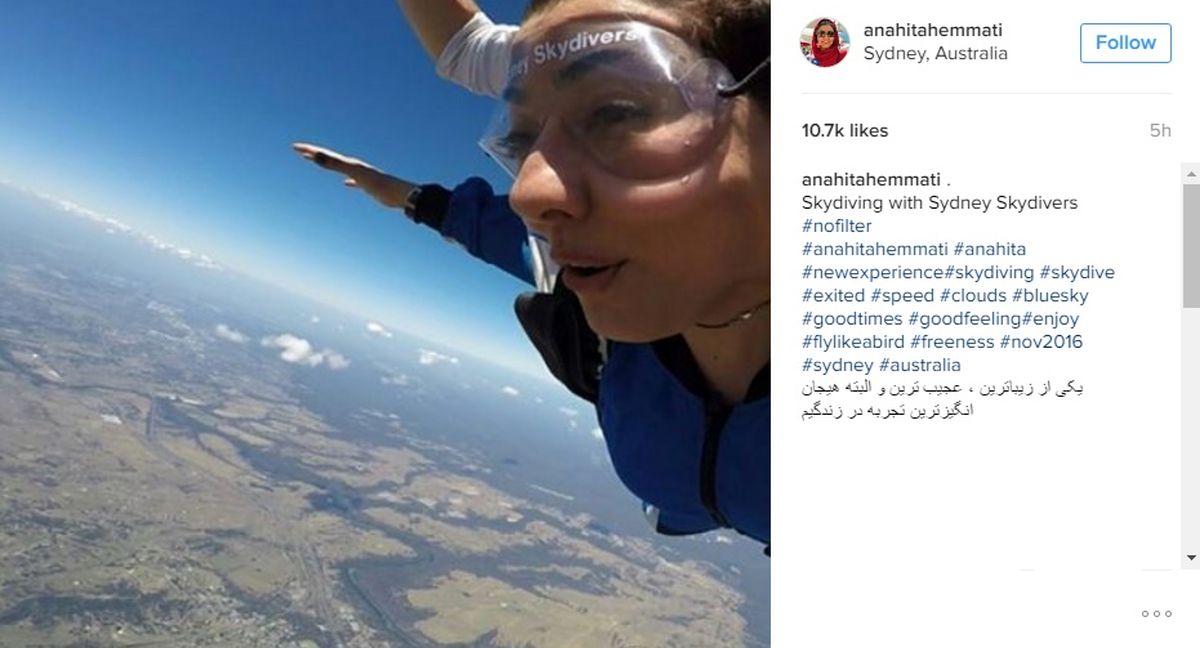Open the anahitahemmati username in header

[x=933, y=30]
